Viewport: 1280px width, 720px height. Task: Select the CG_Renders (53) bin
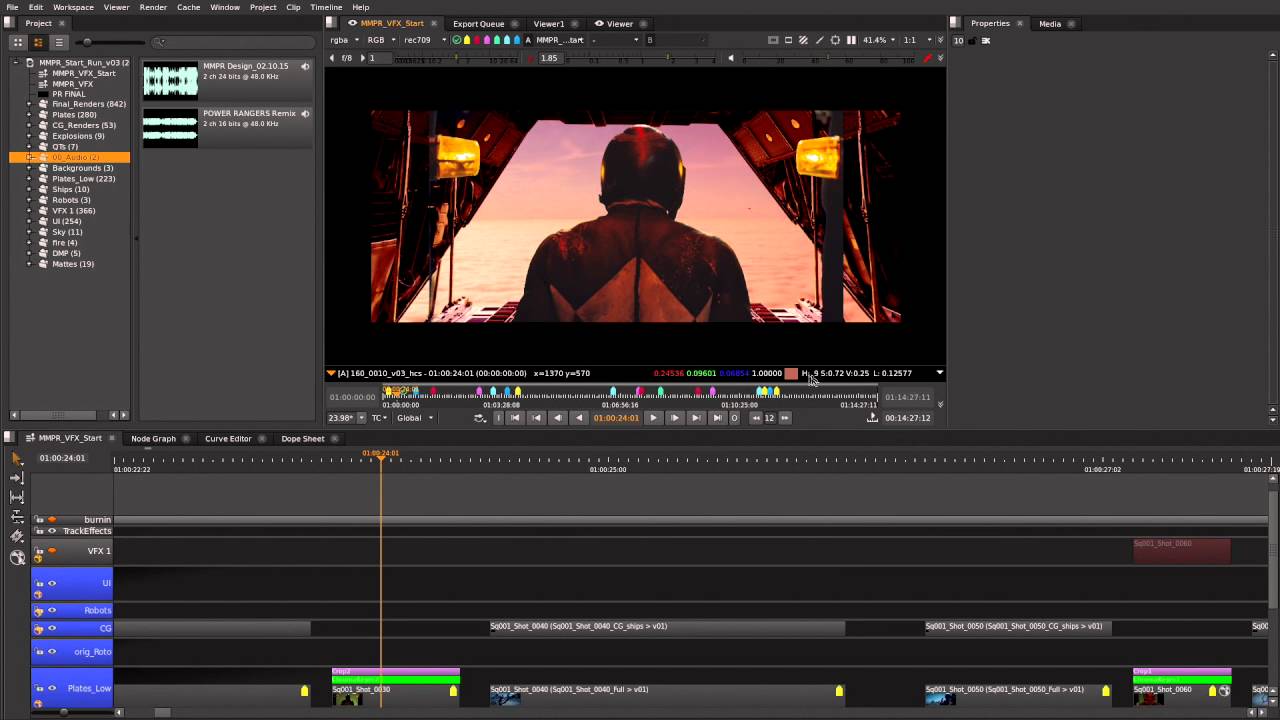(x=84, y=125)
